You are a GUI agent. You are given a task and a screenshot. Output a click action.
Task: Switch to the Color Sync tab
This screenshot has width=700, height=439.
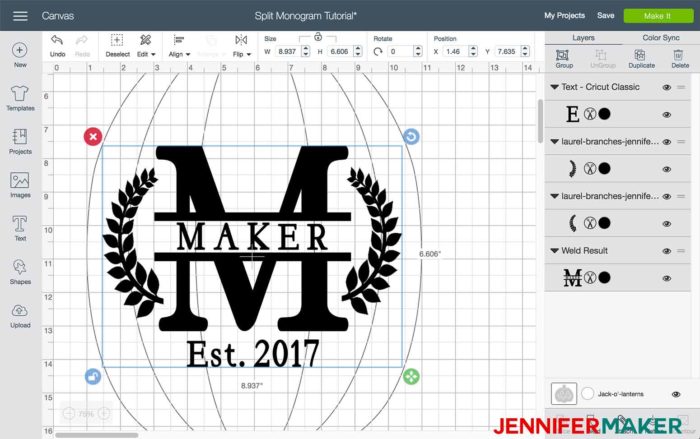point(661,38)
